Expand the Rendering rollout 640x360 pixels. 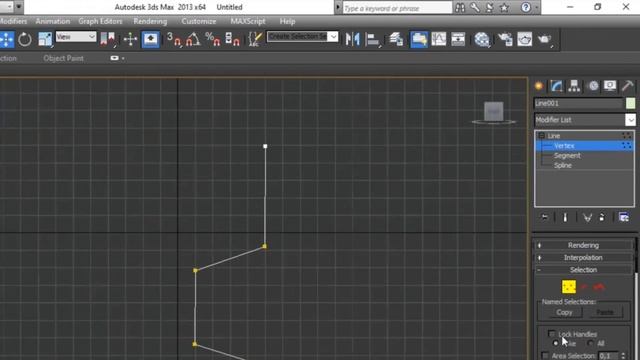(584, 245)
